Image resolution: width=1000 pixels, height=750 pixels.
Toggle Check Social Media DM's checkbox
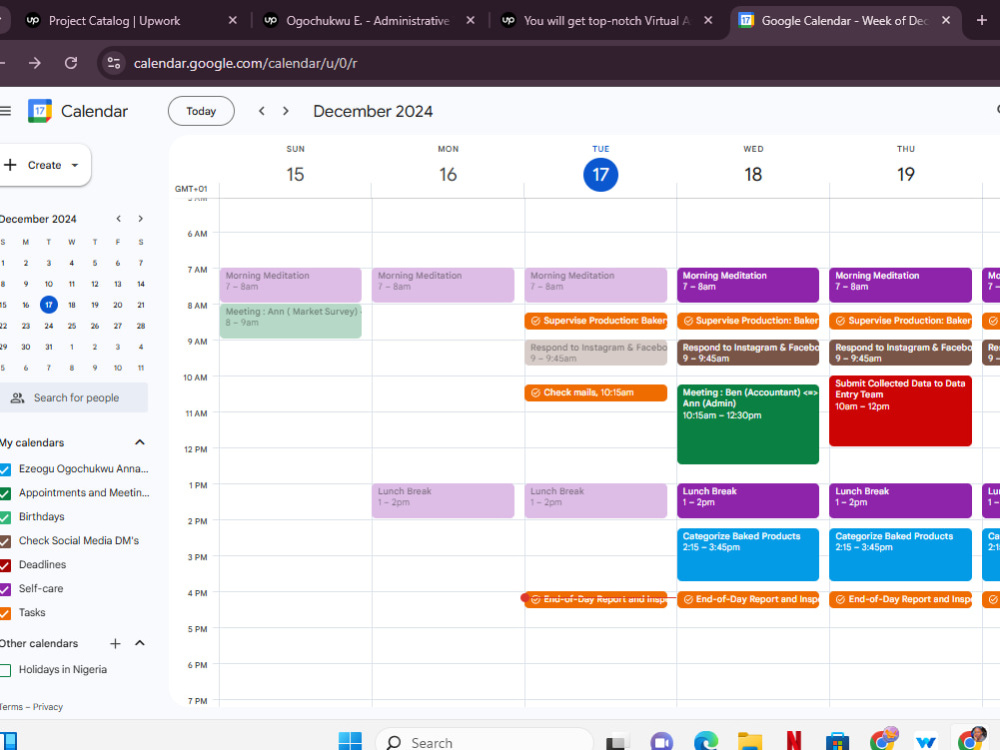[5, 541]
